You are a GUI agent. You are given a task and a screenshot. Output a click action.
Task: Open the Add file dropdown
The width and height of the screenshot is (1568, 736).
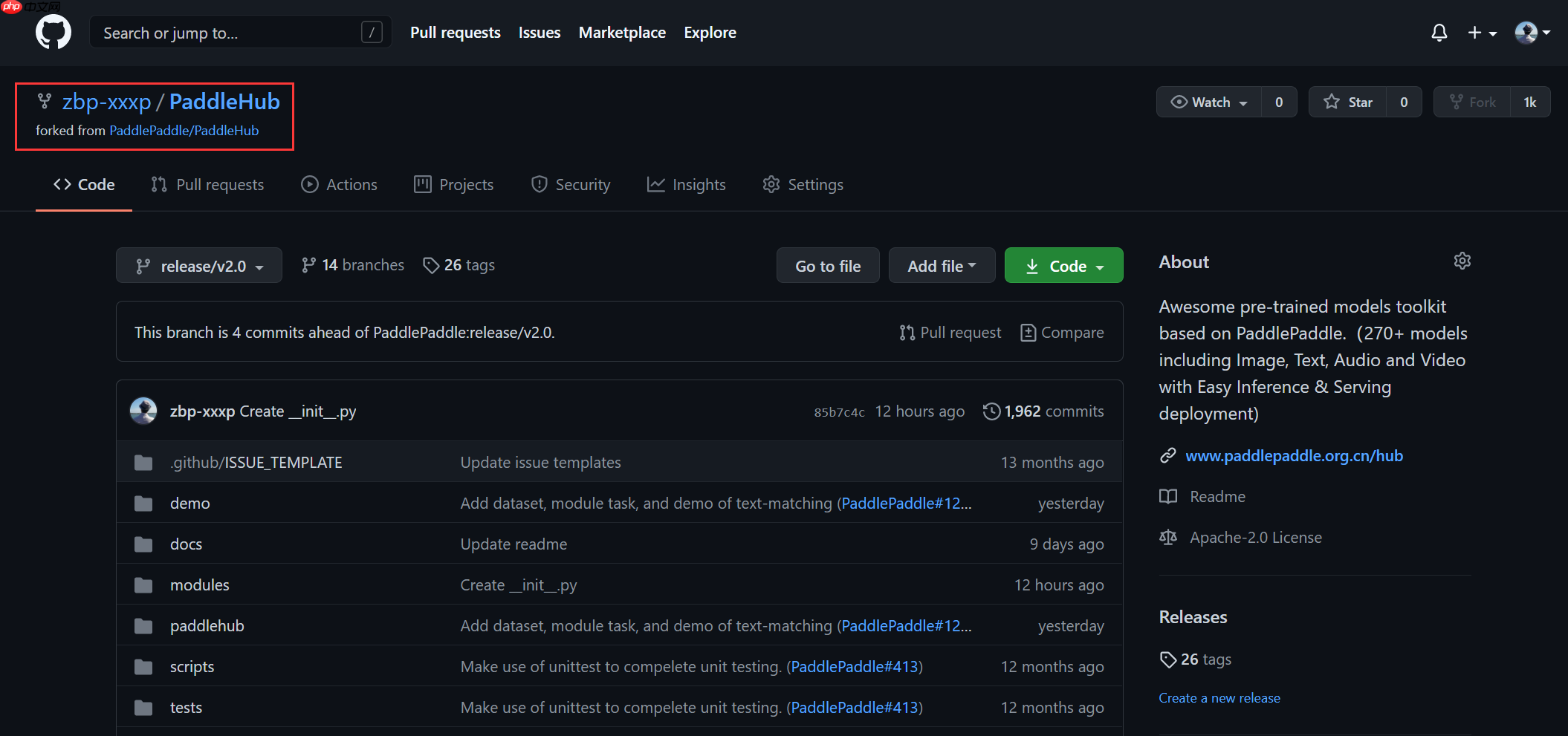tap(942, 266)
